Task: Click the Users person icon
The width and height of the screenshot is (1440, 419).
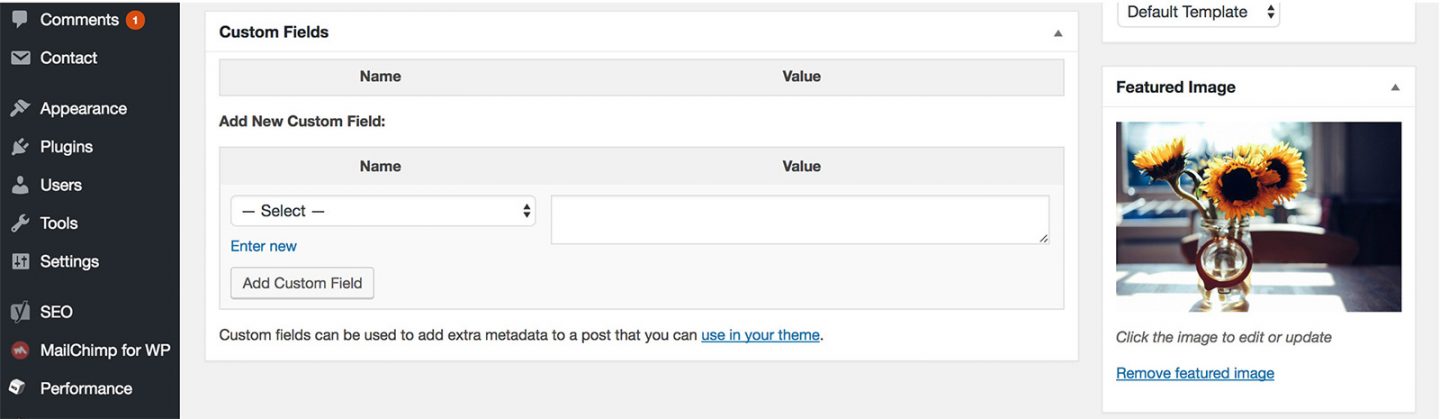Action: pyautogui.click(x=20, y=185)
